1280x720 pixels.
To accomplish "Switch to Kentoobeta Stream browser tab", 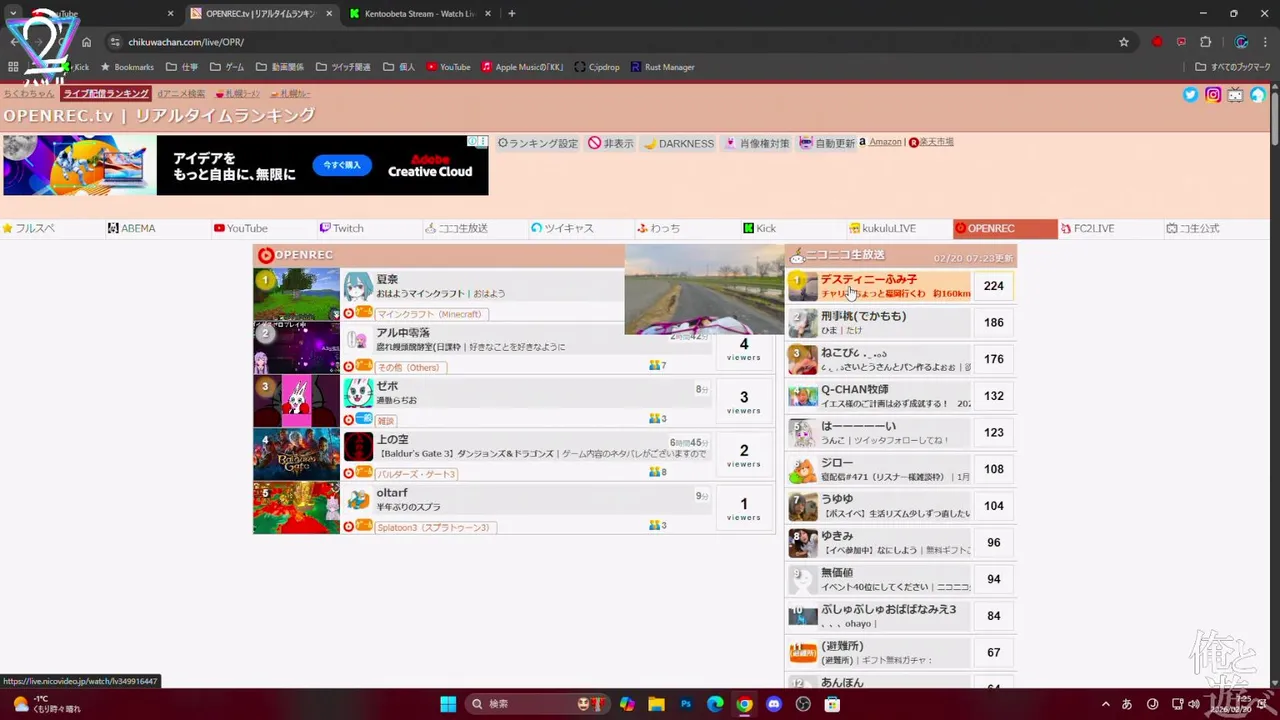I will coord(420,14).
